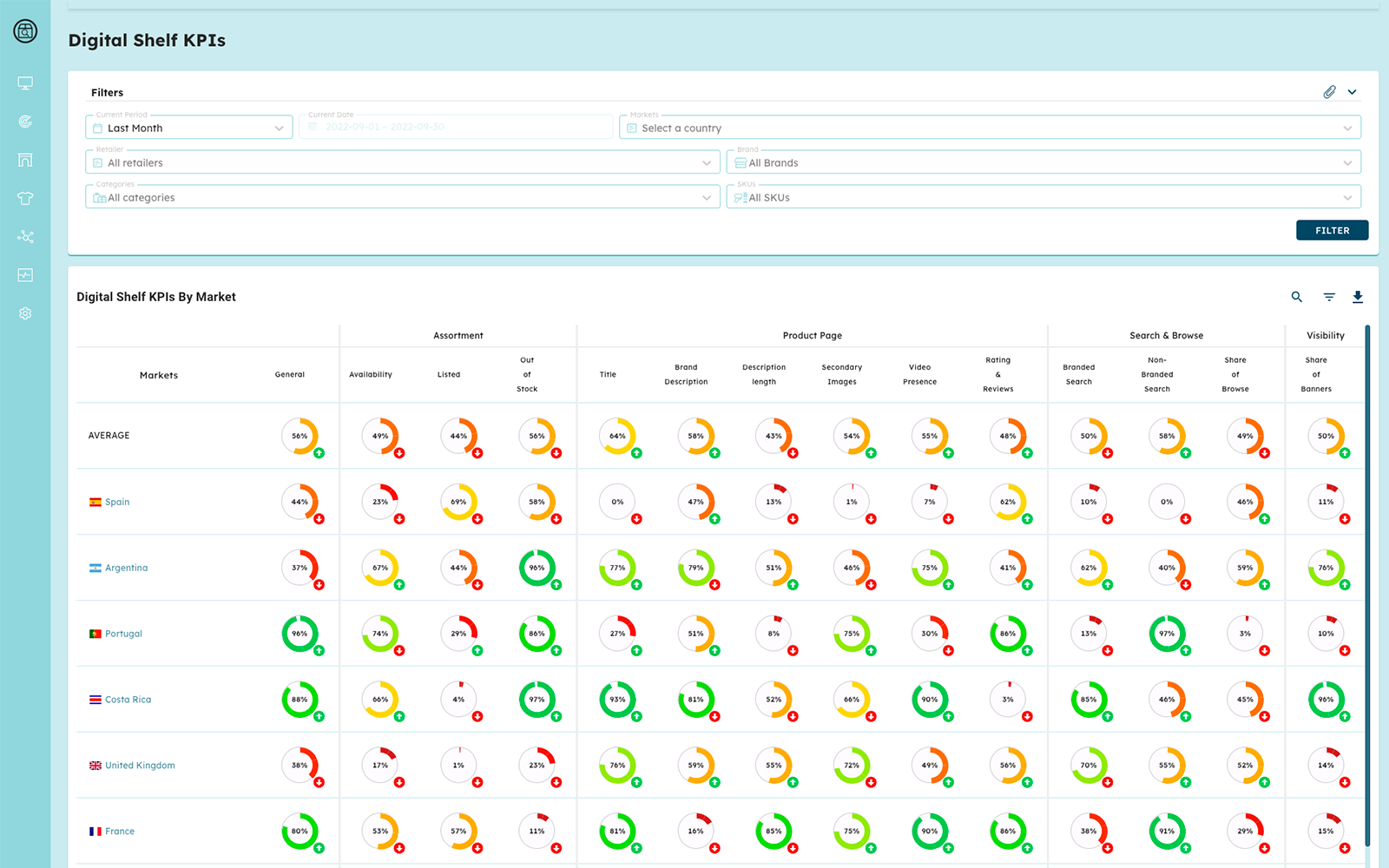Collapse the Filters panel chevron

(x=1351, y=91)
